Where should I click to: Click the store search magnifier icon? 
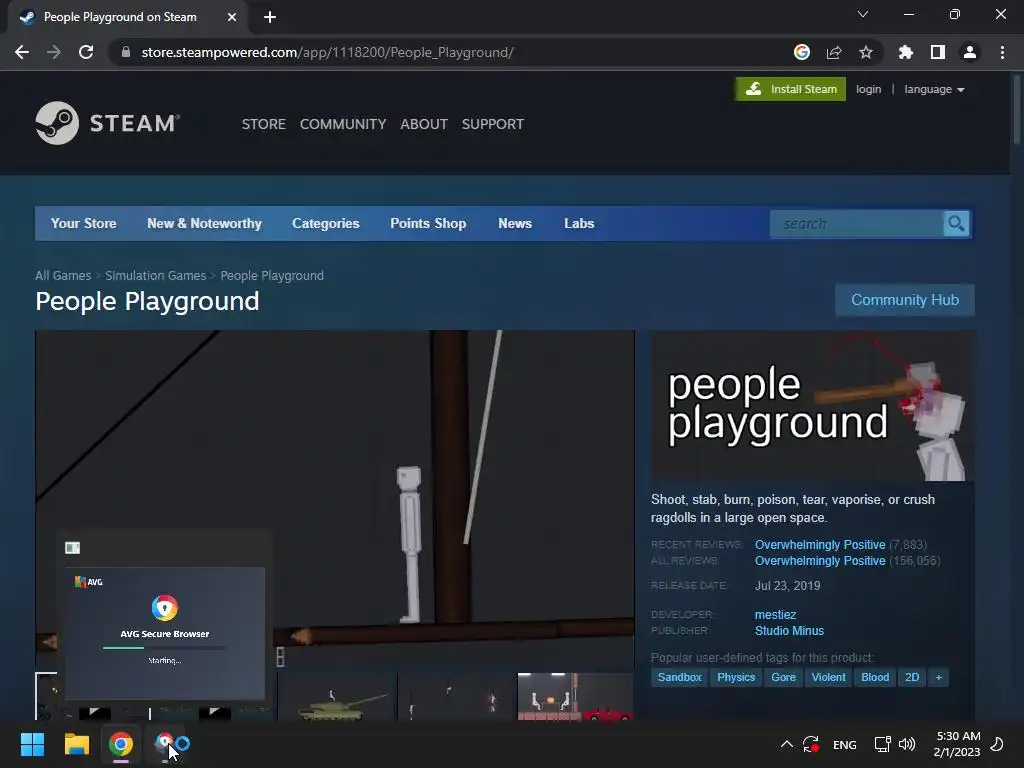click(956, 224)
